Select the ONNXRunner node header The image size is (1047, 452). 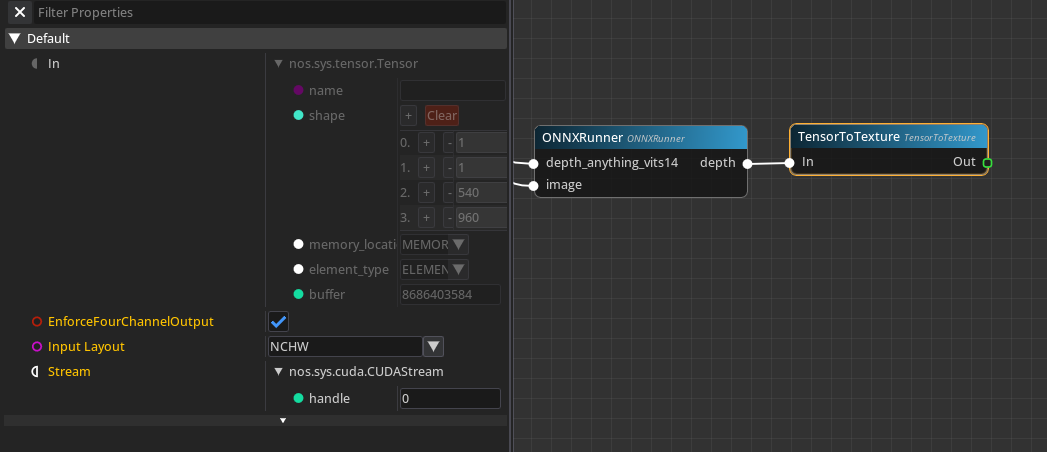[x=641, y=138]
